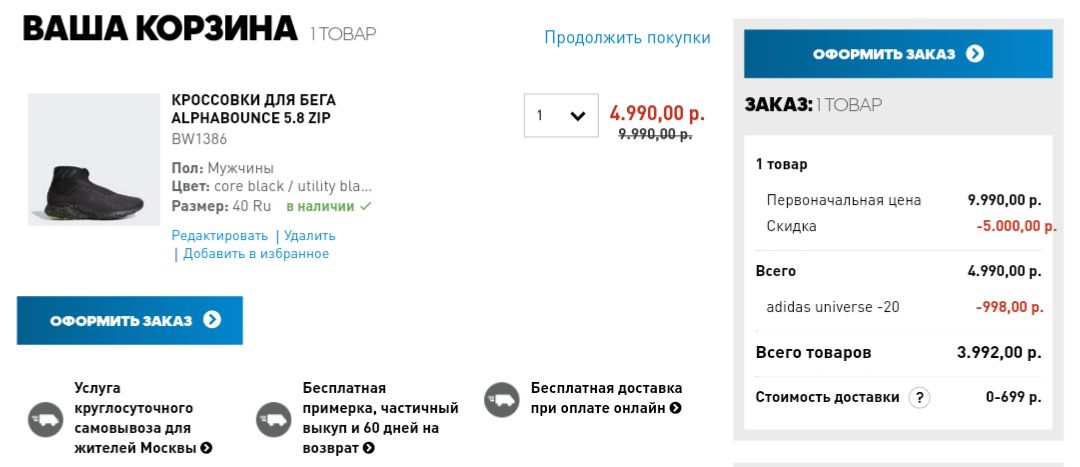Click the arrow after 'возврат' in fitting offer
This screenshot has height=467, width=1080.
coord(368,448)
